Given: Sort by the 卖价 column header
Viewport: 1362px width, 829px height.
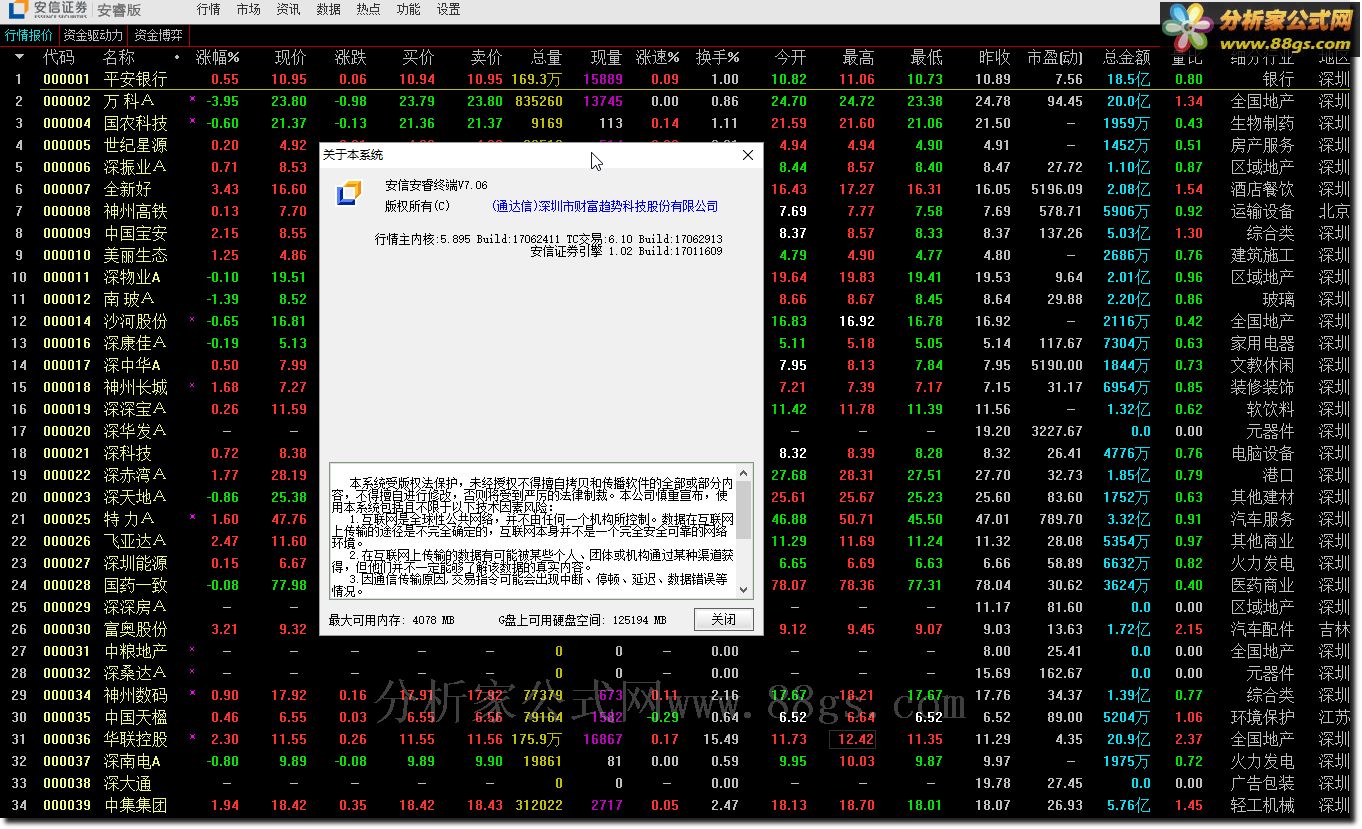Looking at the screenshot, I should tap(486, 57).
